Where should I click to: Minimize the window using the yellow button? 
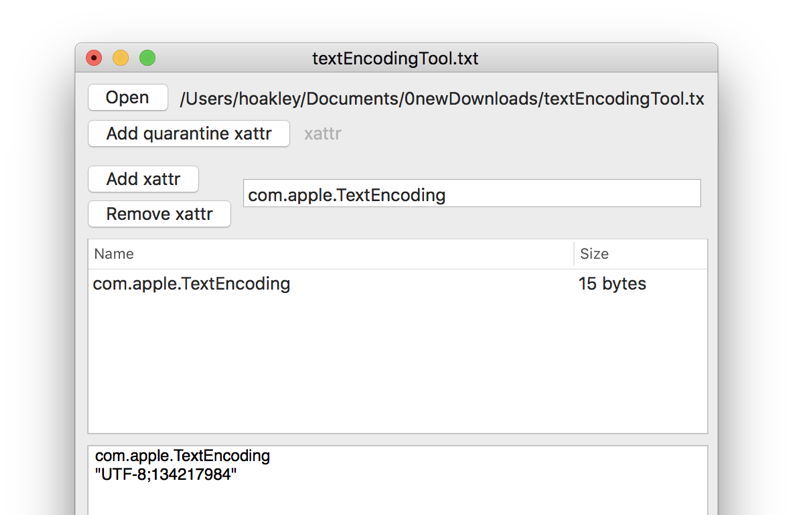pos(121,58)
